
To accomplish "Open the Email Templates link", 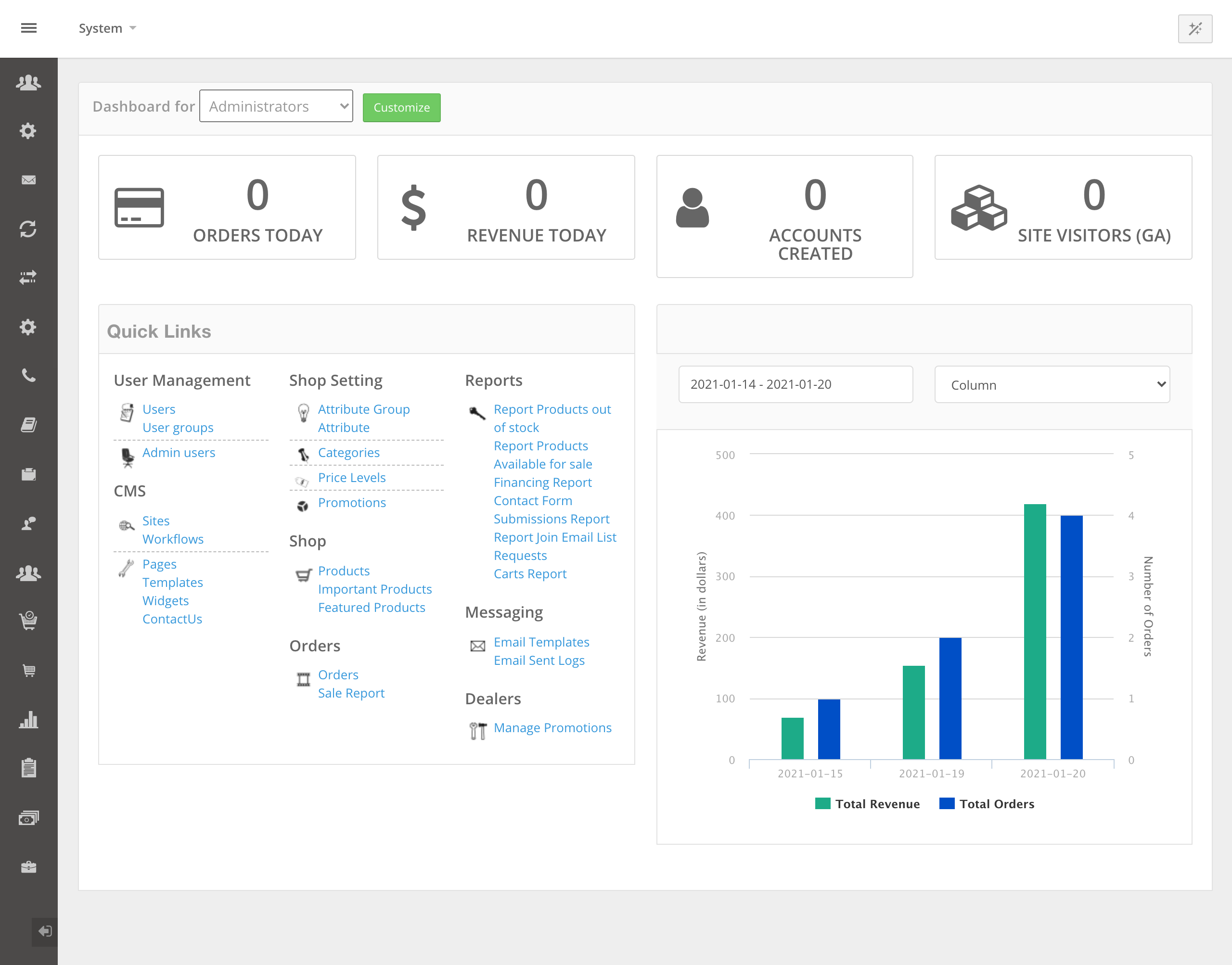I will [x=541, y=642].
